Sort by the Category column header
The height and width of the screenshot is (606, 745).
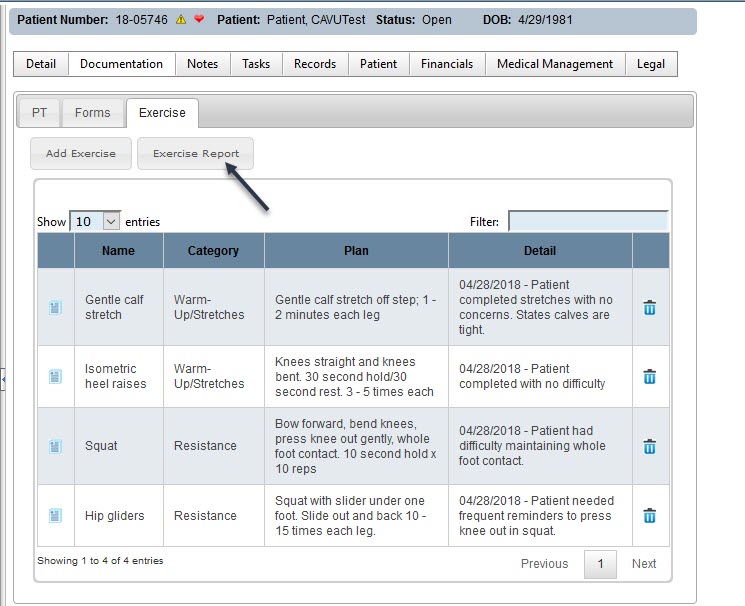coord(213,250)
